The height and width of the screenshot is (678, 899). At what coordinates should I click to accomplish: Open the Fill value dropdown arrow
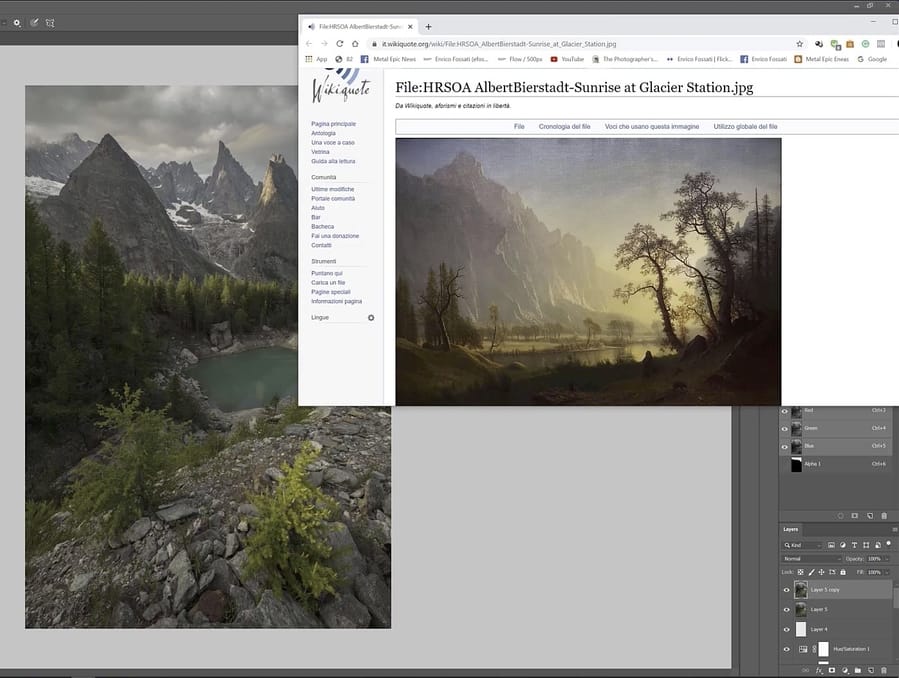[887, 572]
